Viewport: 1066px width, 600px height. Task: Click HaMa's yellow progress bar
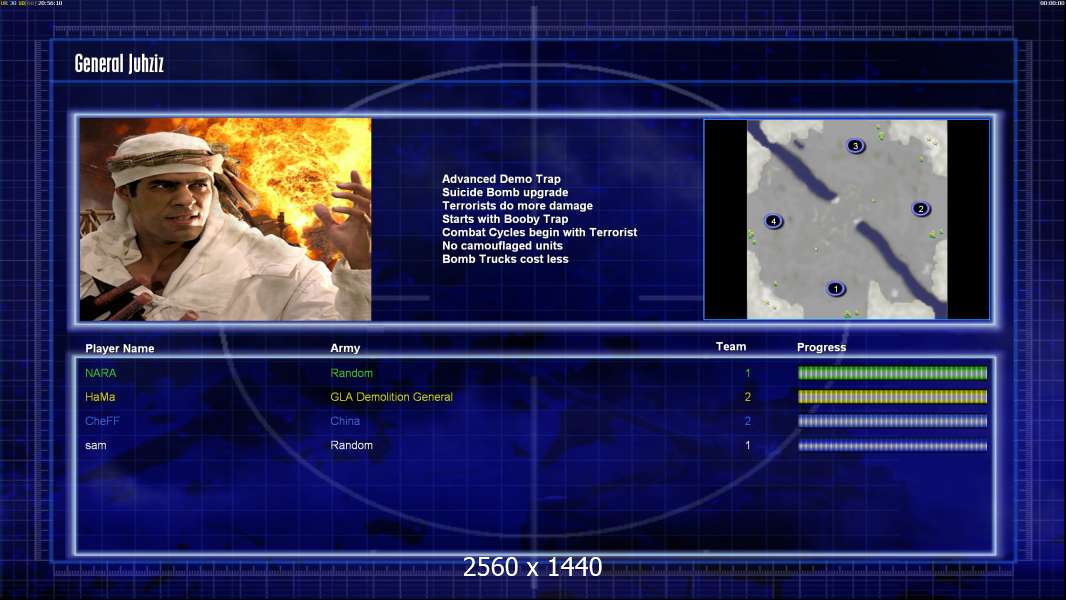(x=892, y=397)
